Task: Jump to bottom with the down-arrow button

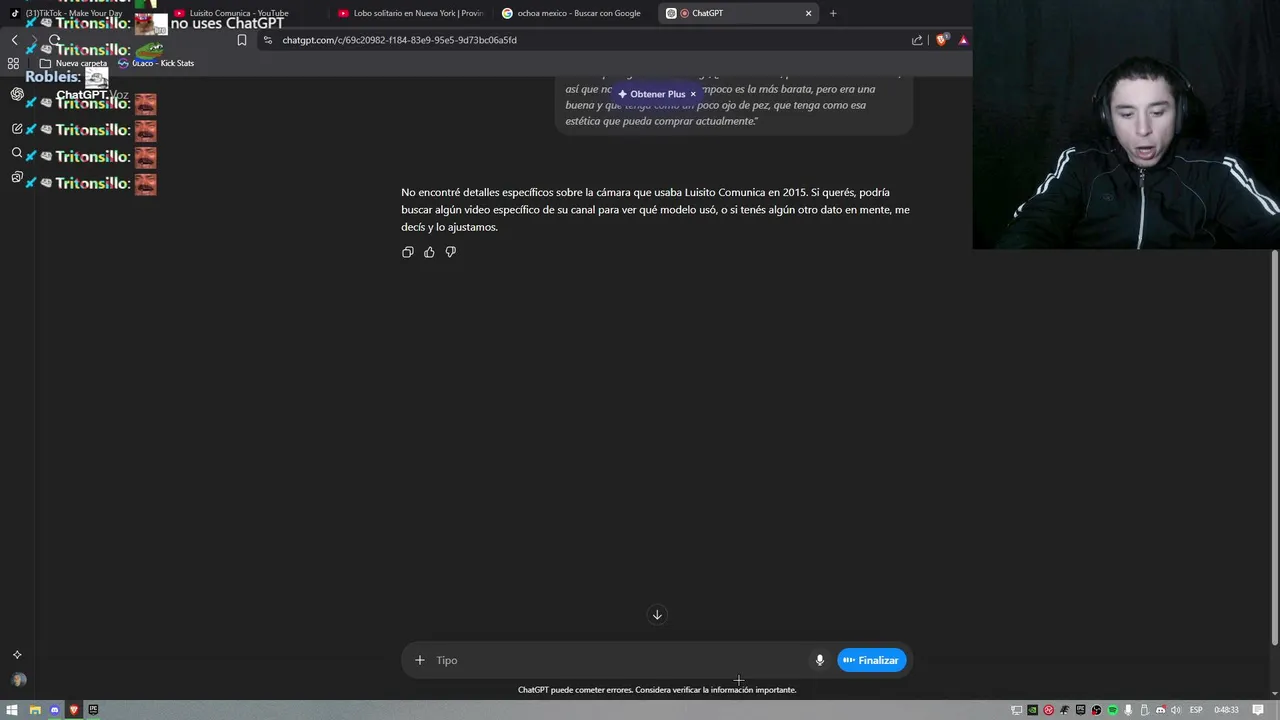Action: tap(657, 615)
